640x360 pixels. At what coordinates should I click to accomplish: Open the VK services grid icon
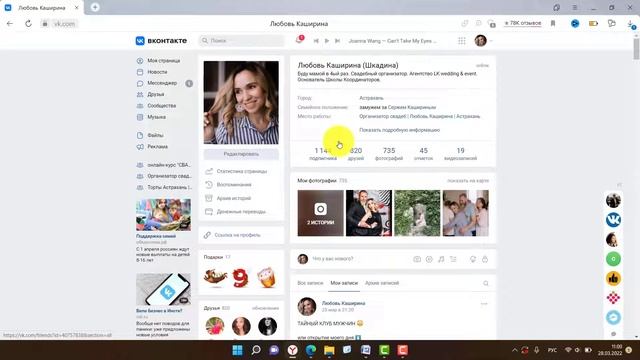point(462,41)
